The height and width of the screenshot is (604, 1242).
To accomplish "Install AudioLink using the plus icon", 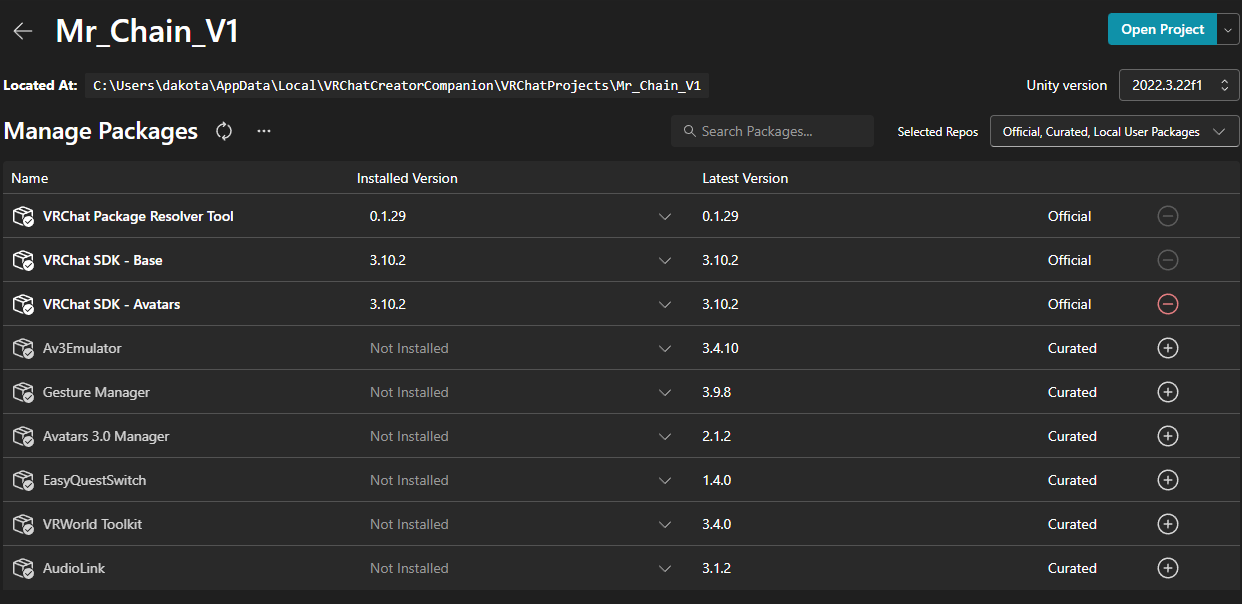I will pos(1167,568).
